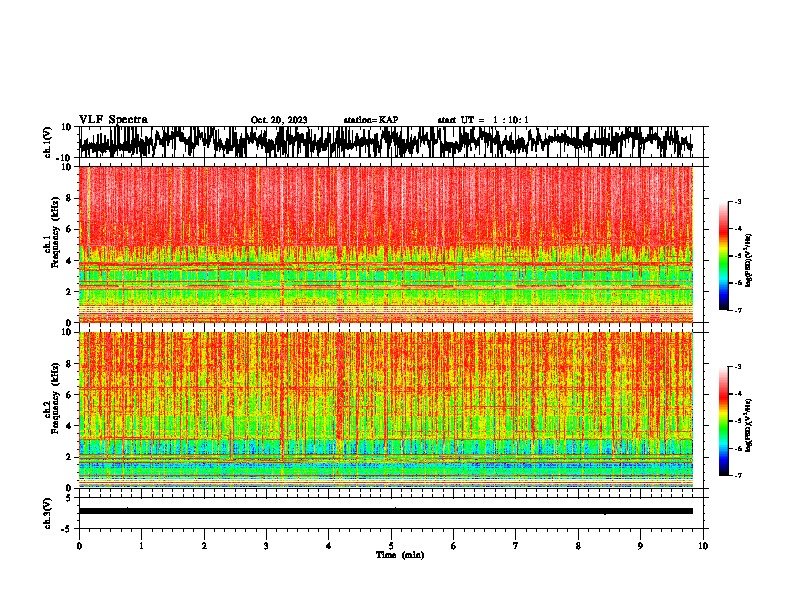
Task: Click the black ch.3 voltage trace bar
Action: (x=386, y=511)
